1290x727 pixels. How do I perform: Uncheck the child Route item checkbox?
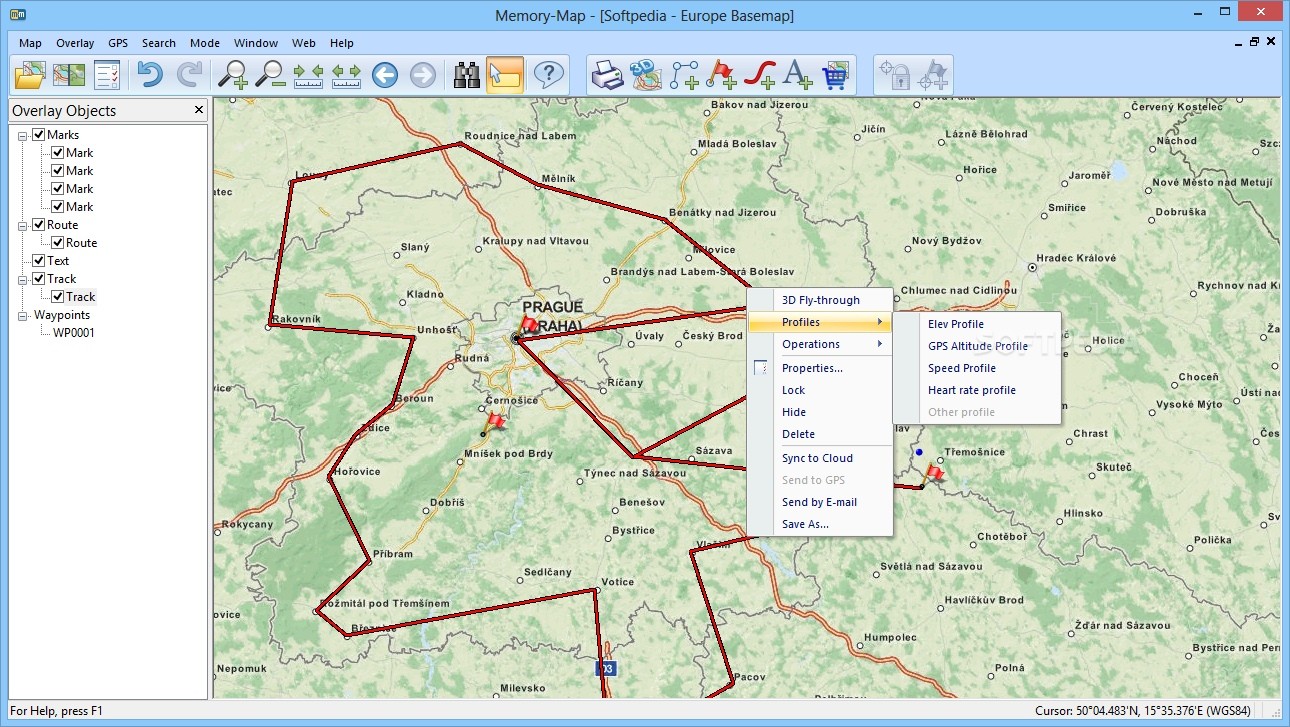(58, 243)
